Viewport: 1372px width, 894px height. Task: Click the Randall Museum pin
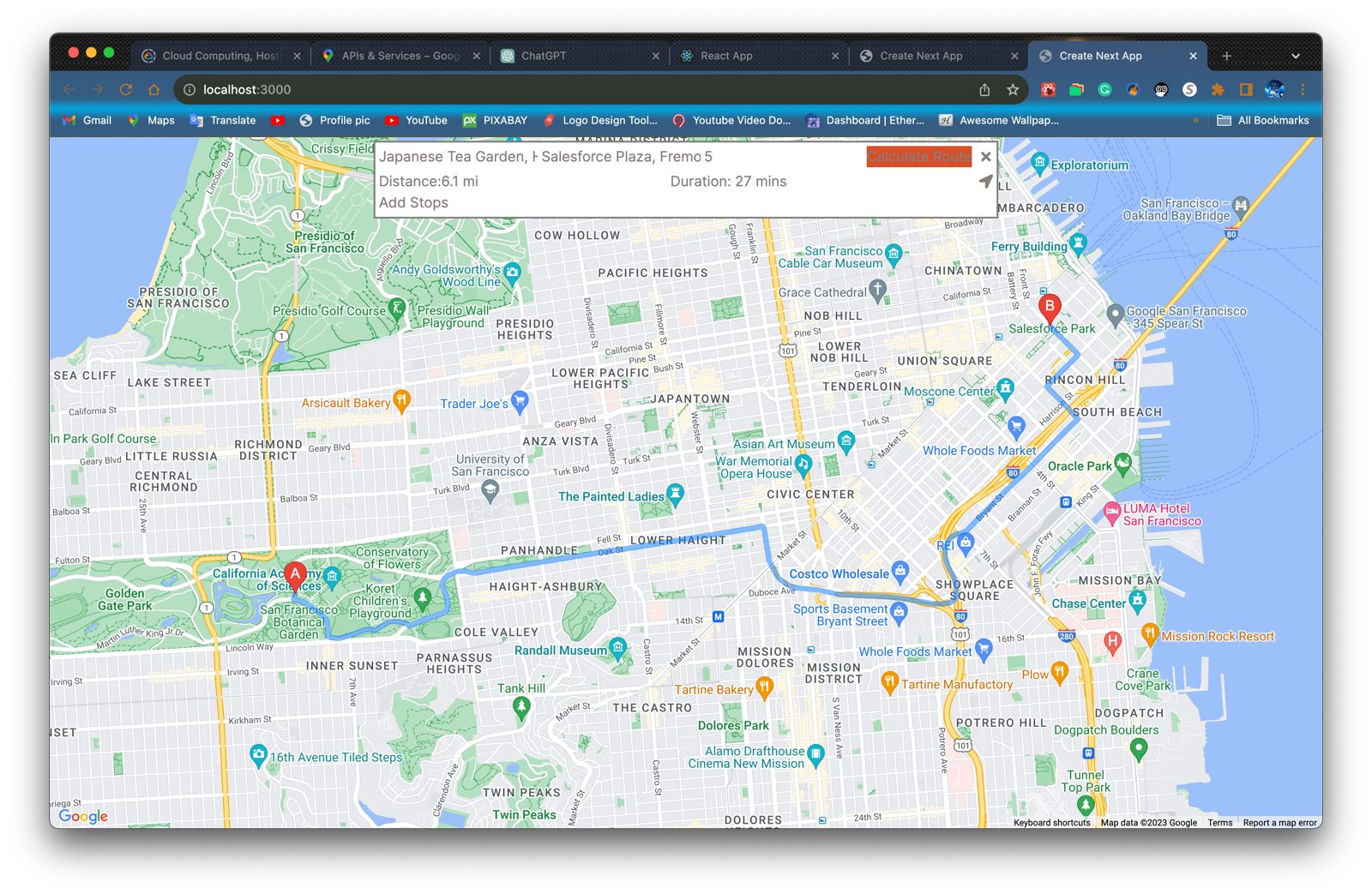(617, 648)
